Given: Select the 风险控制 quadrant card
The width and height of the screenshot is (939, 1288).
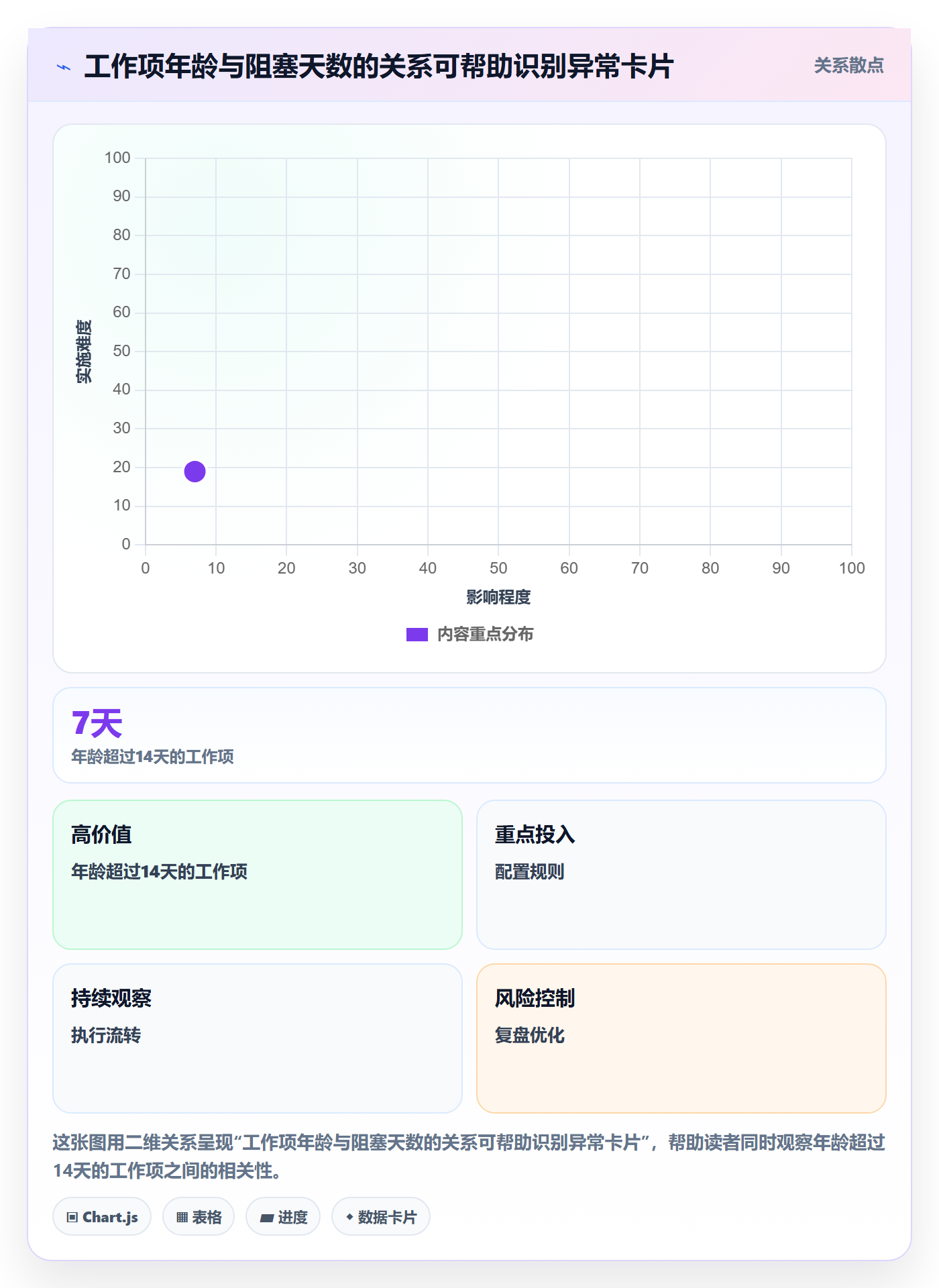Looking at the screenshot, I should coord(681,1038).
